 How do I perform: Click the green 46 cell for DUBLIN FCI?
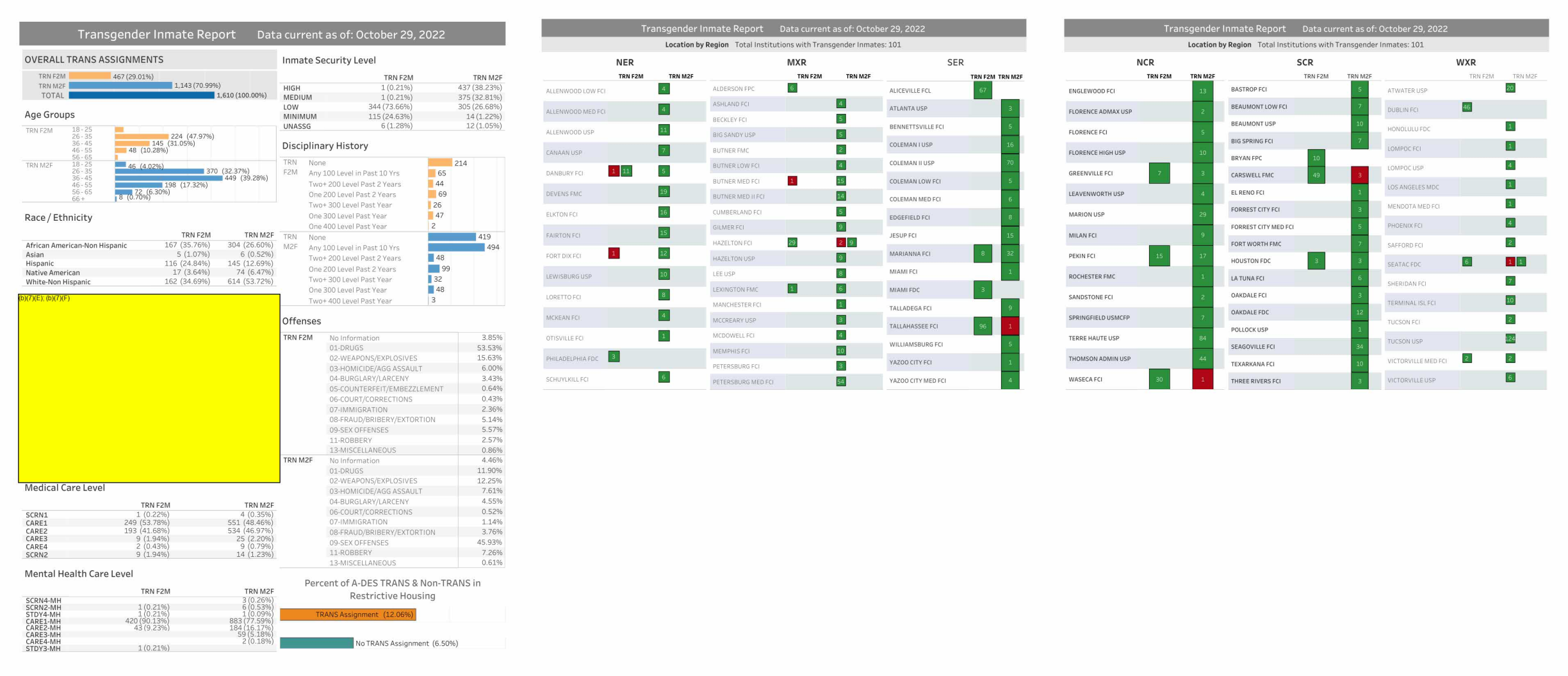(x=1467, y=107)
